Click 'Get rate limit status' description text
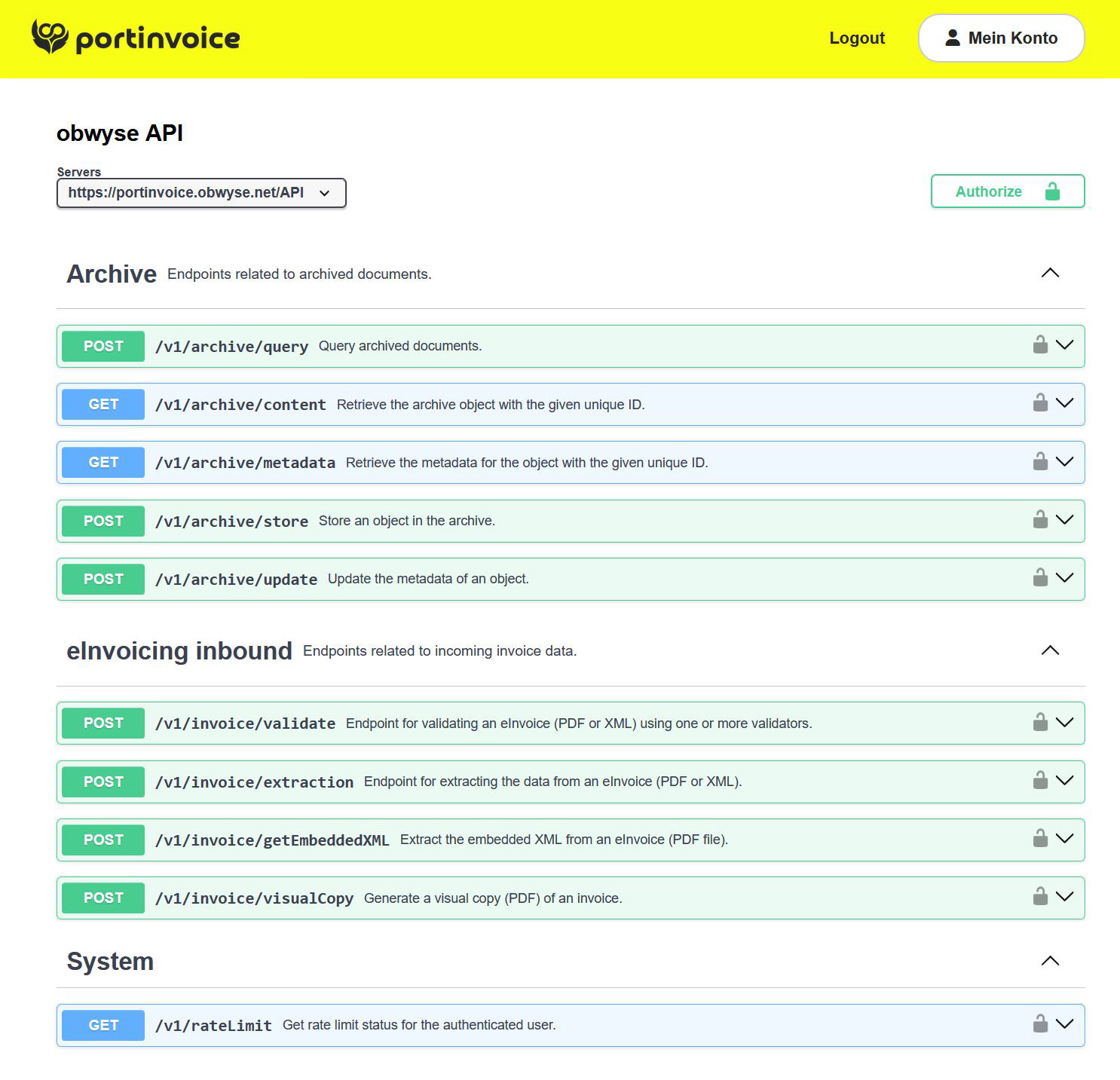This screenshot has width=1120, height=1080. tap(419, 1025)
